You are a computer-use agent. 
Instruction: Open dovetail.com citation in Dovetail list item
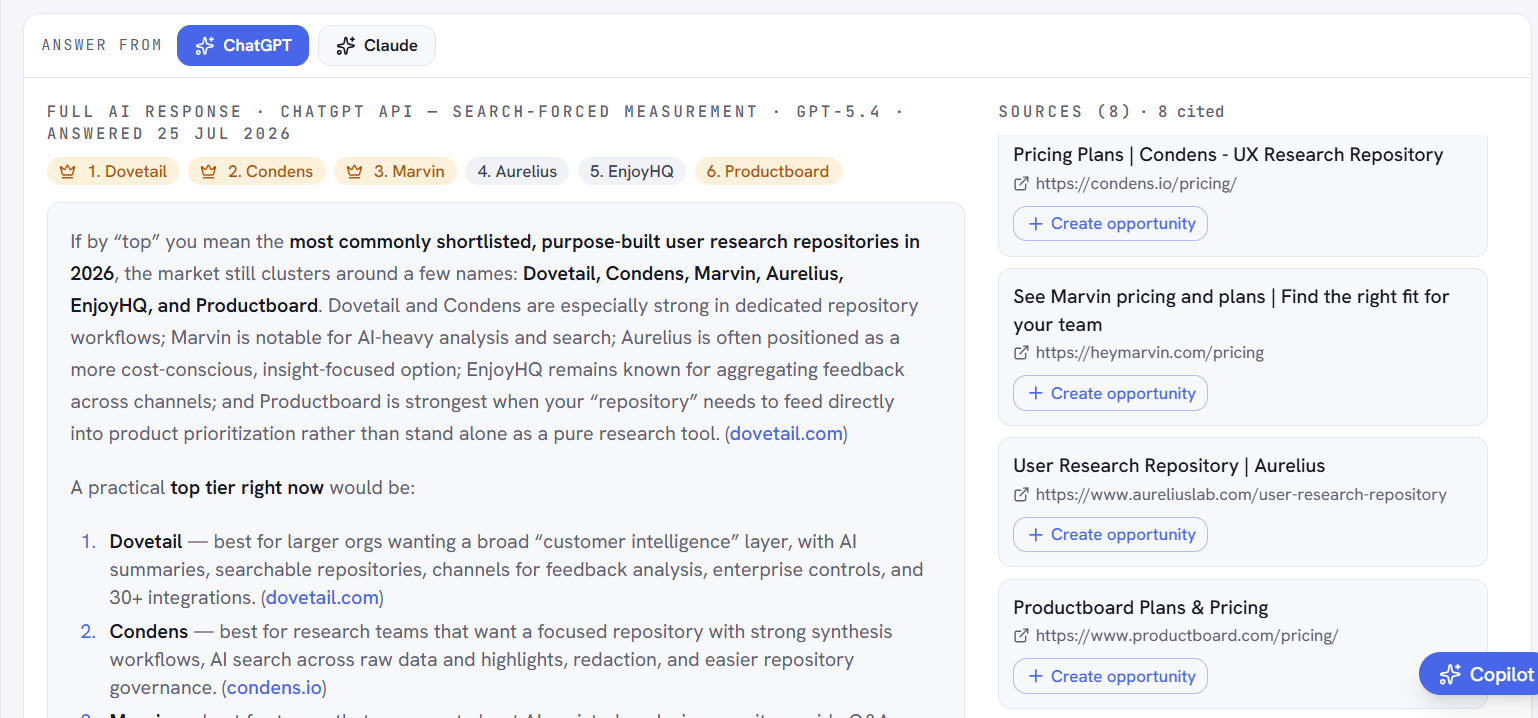click(323, 598)
